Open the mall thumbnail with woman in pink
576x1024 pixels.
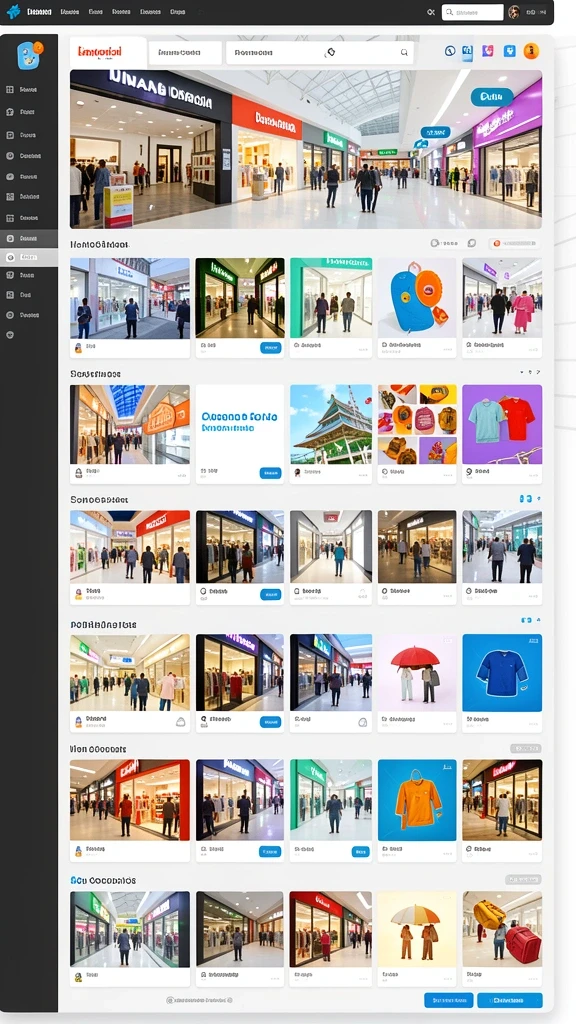click(x=502, y=297)
